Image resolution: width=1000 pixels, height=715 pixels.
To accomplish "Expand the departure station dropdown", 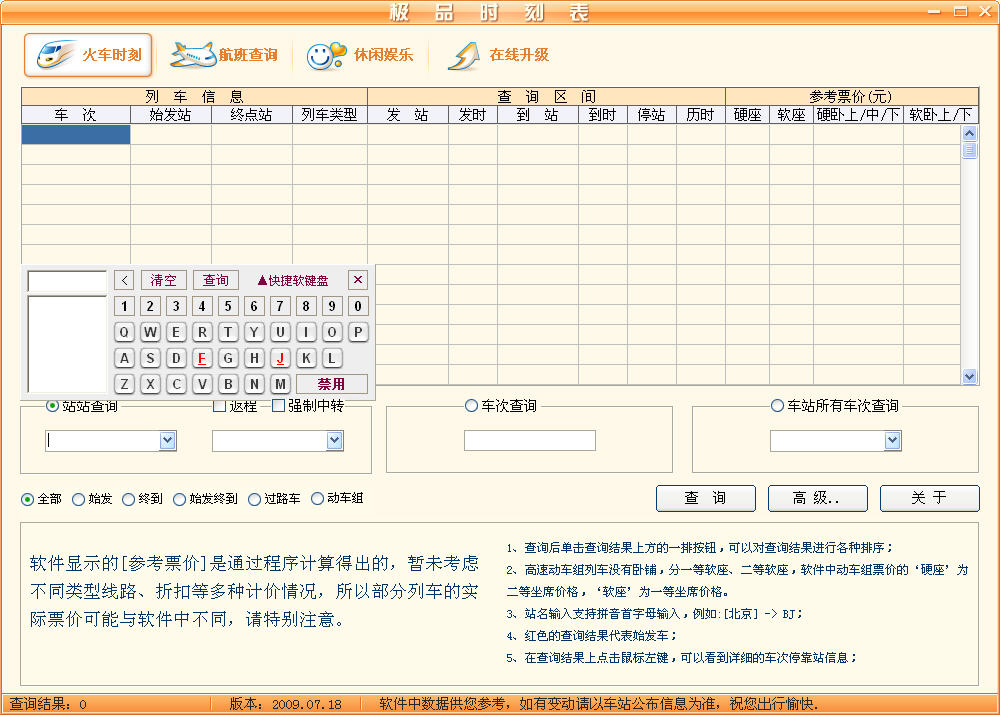I will 167,441.
